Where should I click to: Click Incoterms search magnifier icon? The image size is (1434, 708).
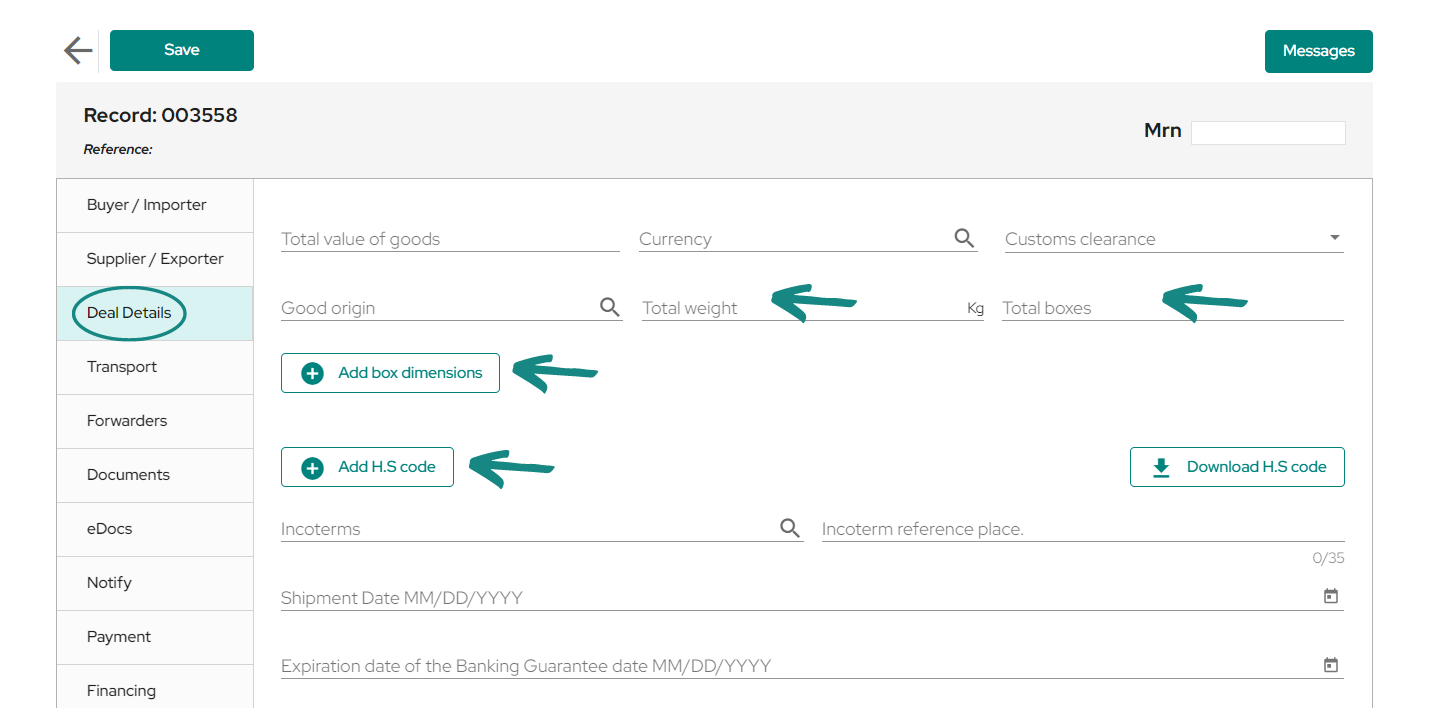tap(790, 528)
